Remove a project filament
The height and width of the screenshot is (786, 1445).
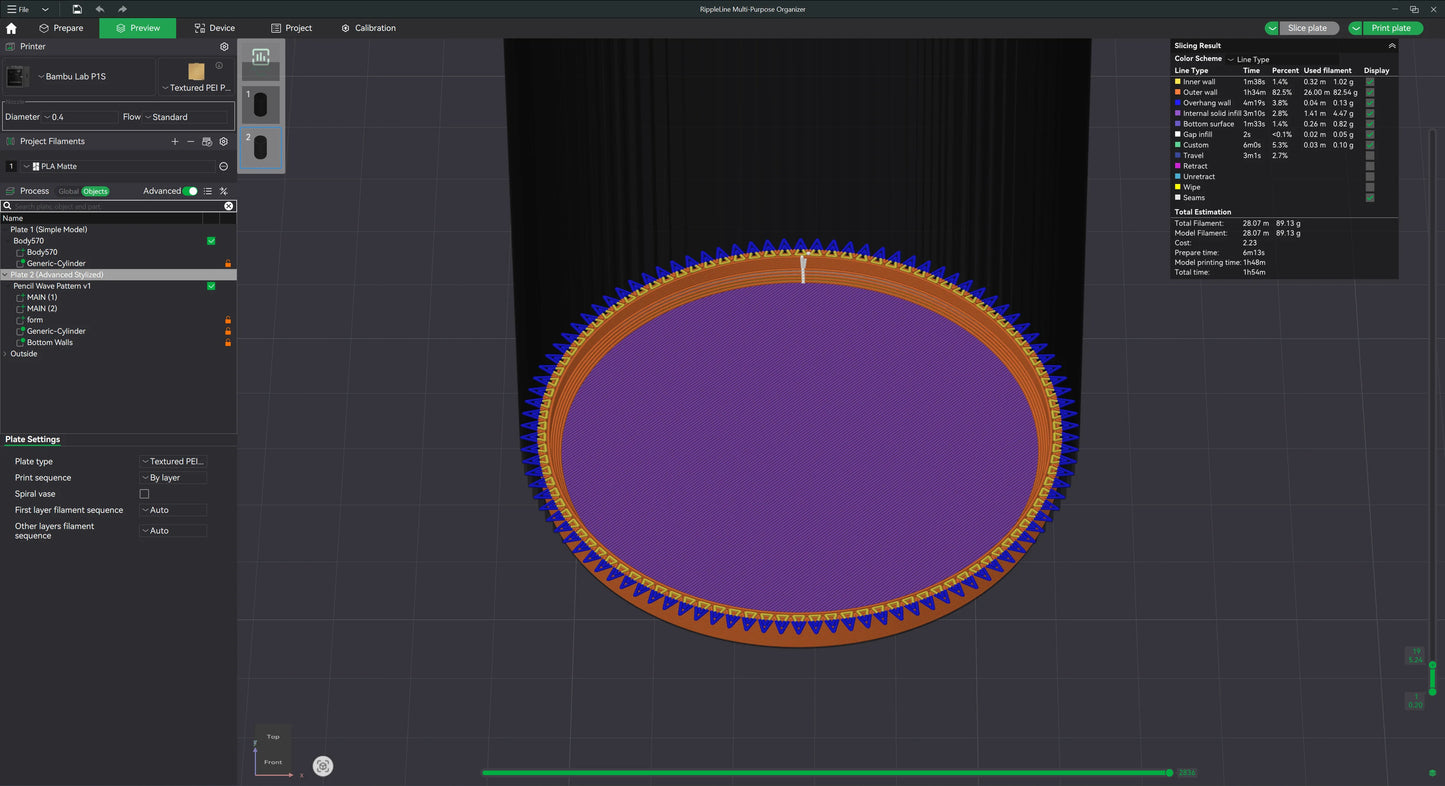point(191,142)
